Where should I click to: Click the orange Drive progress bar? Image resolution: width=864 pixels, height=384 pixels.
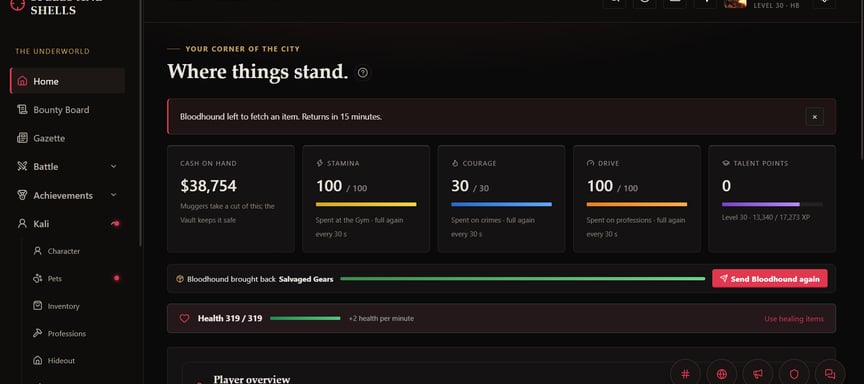coord(637,204)
